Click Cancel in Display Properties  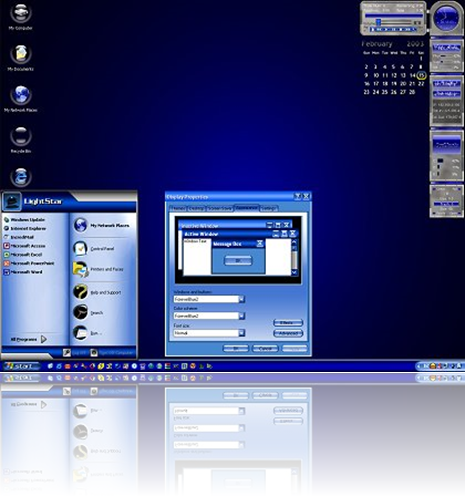(x=265, y=349)
